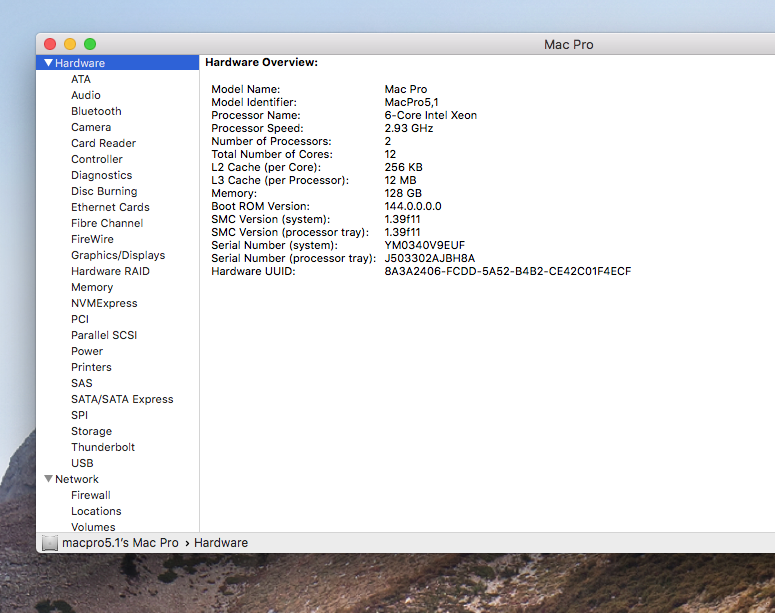Click the 12 MB L3 cache value
The image size is (775, 613).
(401, 180)
